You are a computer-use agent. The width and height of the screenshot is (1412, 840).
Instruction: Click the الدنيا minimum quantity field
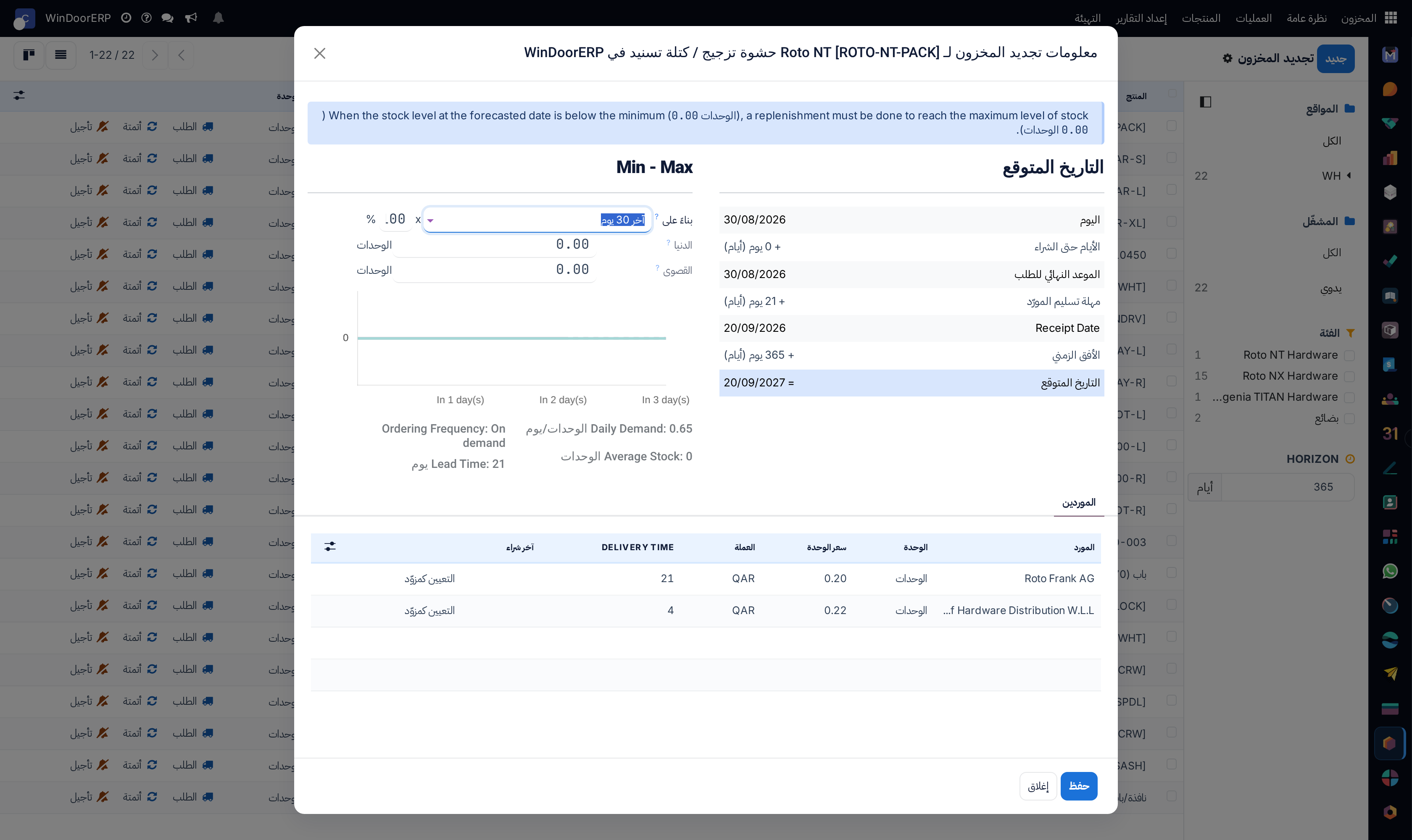(494, 244)
